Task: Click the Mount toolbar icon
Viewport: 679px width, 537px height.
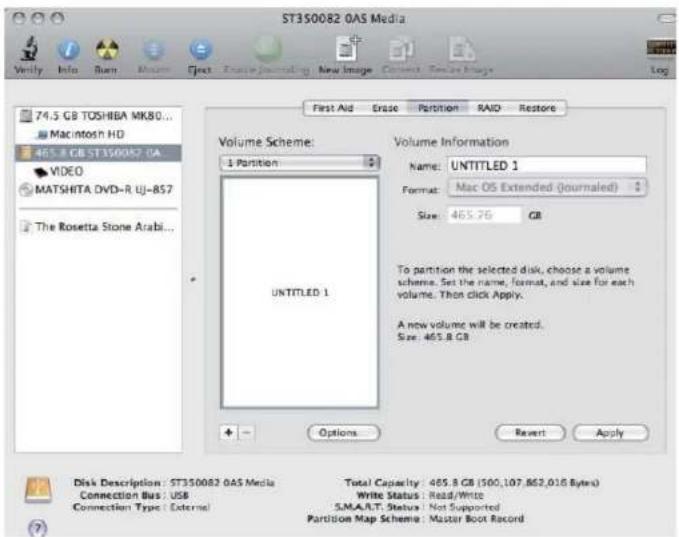Action: 153,51
